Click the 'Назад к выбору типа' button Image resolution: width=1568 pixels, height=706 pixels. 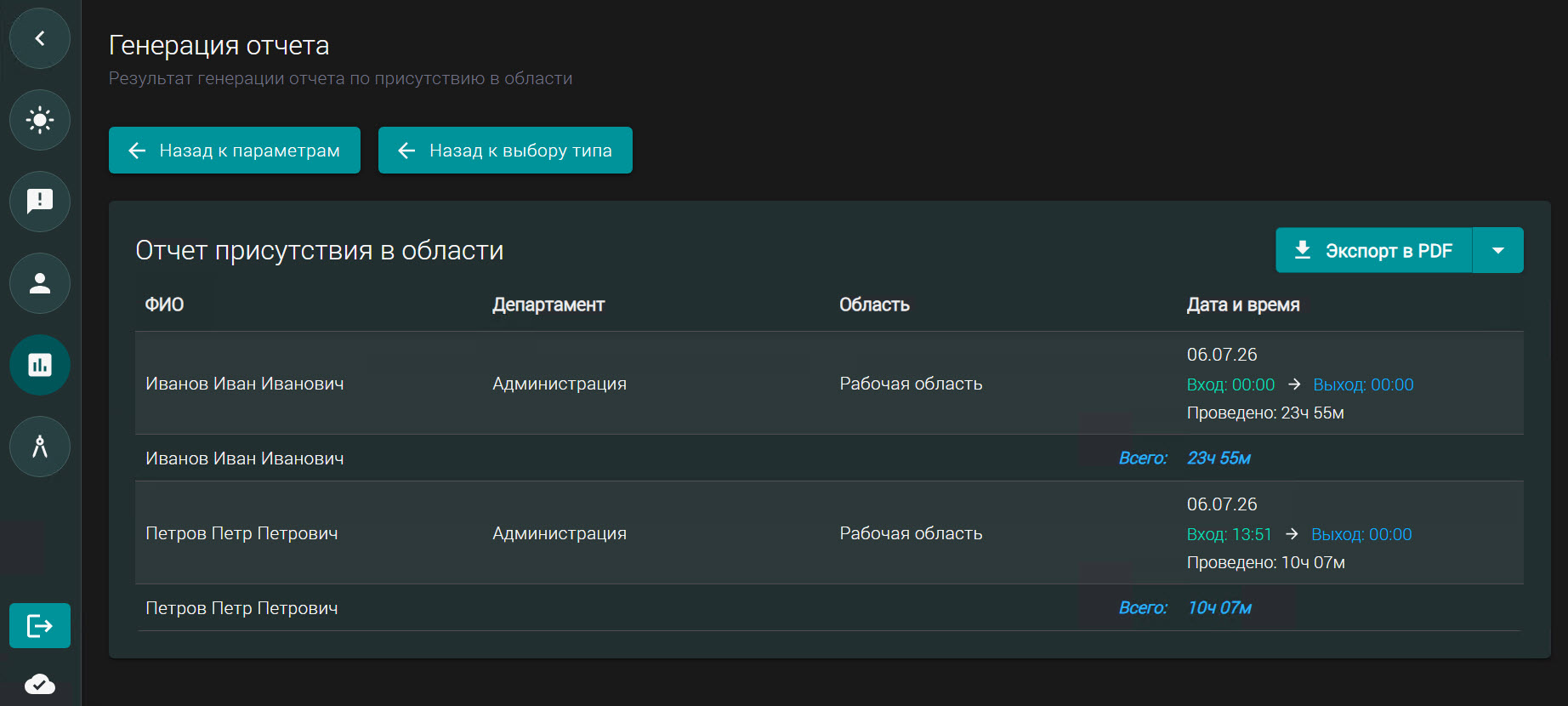pos(505,151)
